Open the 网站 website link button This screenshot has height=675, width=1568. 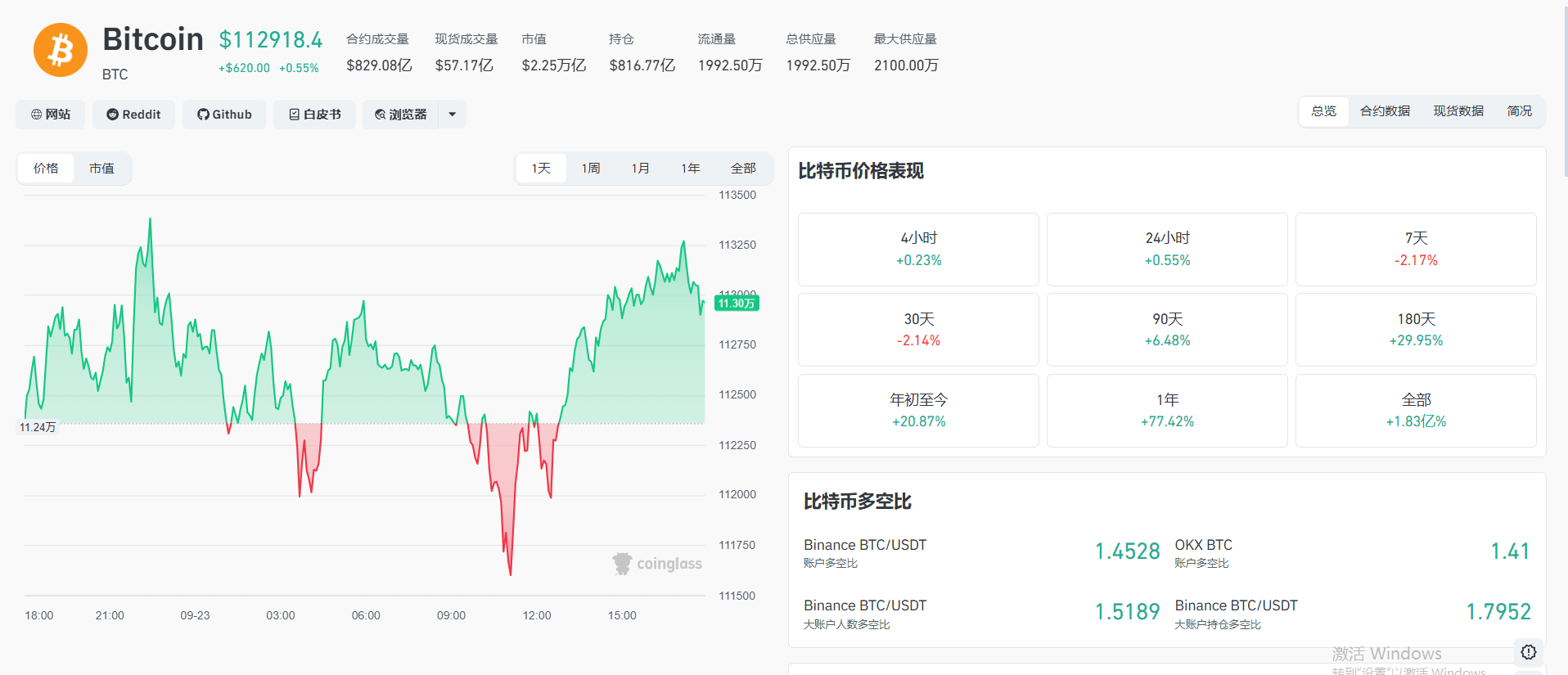pyautogui.click(x=50, y=115)
